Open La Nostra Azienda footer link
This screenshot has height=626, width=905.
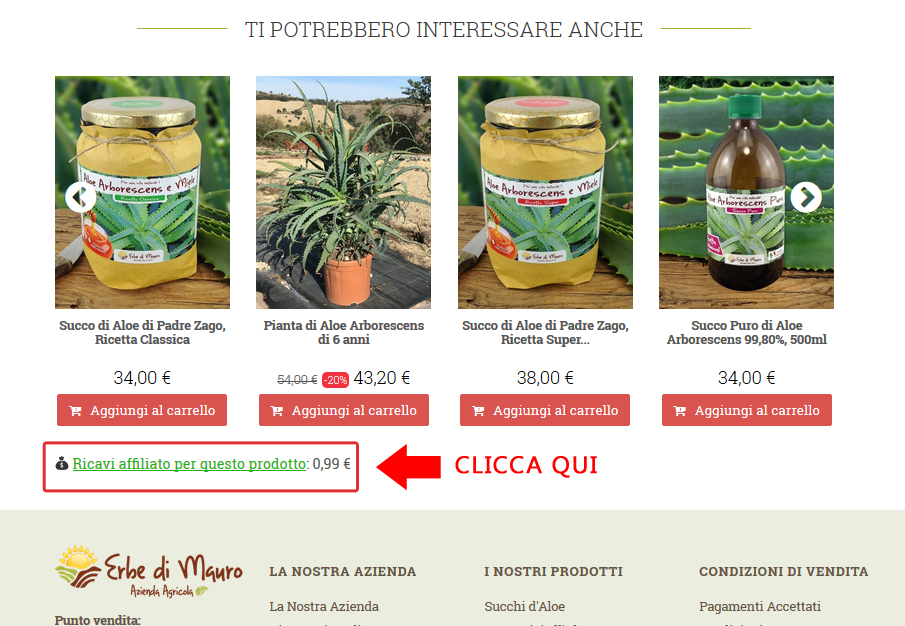pyautogui.click(x=324, y=606)
